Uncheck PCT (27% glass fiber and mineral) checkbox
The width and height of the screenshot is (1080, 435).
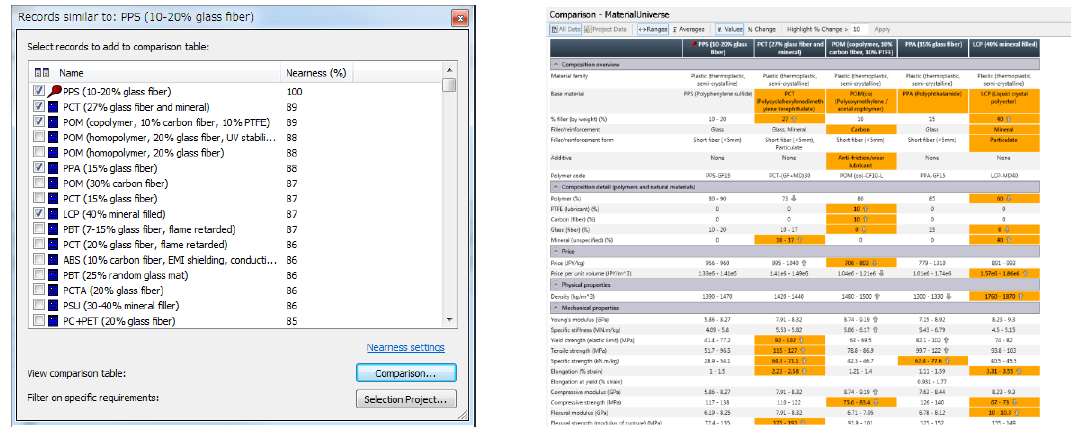(x=39, y=107)
